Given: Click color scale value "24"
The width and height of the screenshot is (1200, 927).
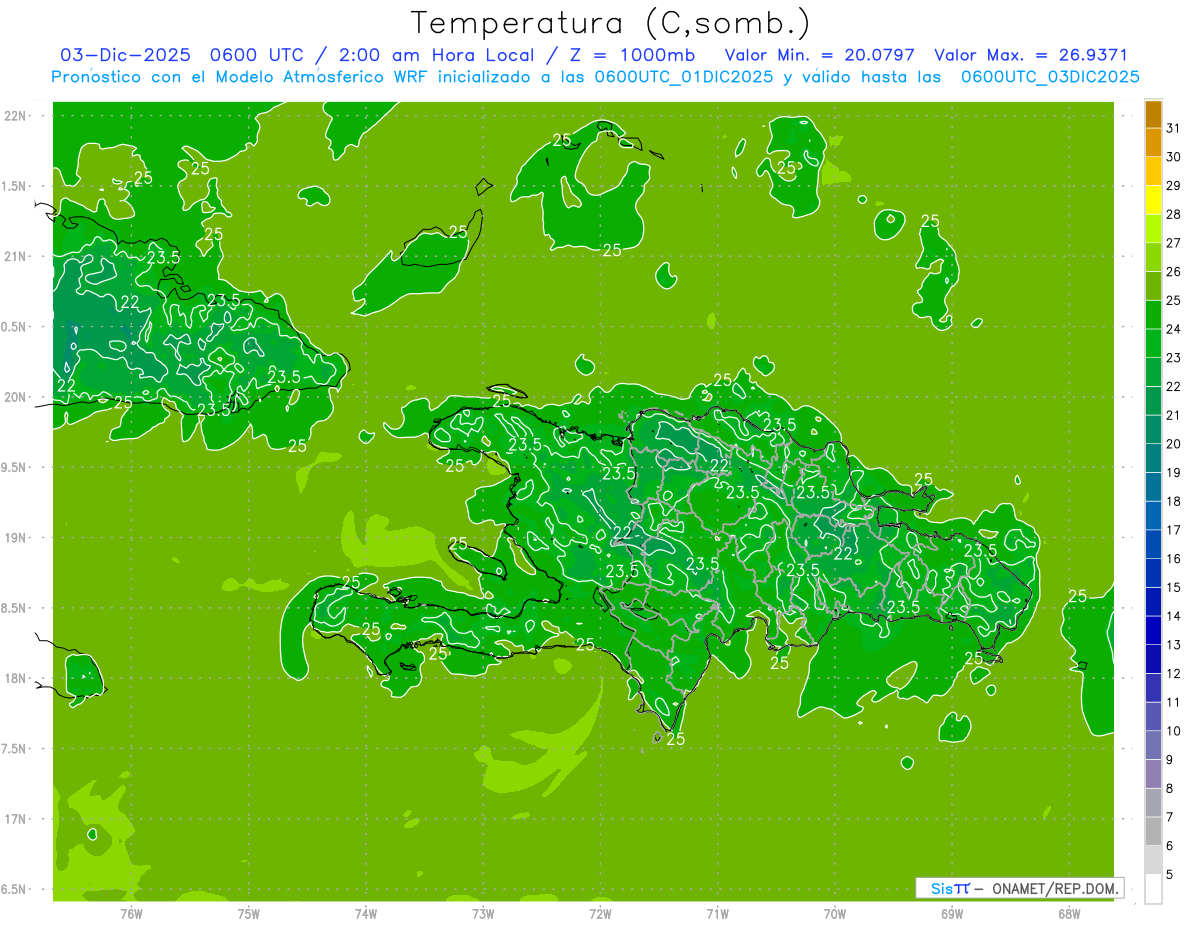Looking at the screenshot, I should pos(1173,330).
